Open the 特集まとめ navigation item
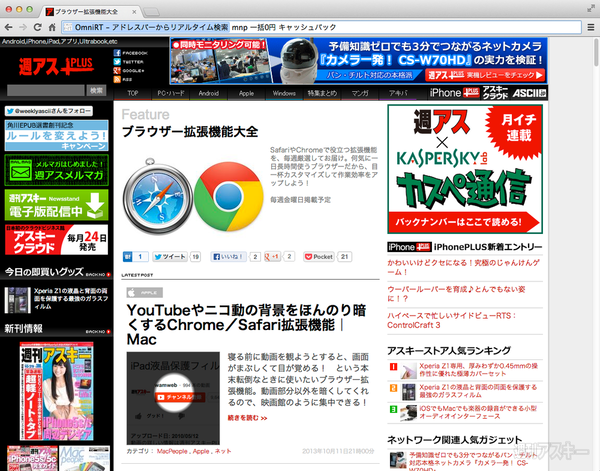 click(x=322, y=93)
